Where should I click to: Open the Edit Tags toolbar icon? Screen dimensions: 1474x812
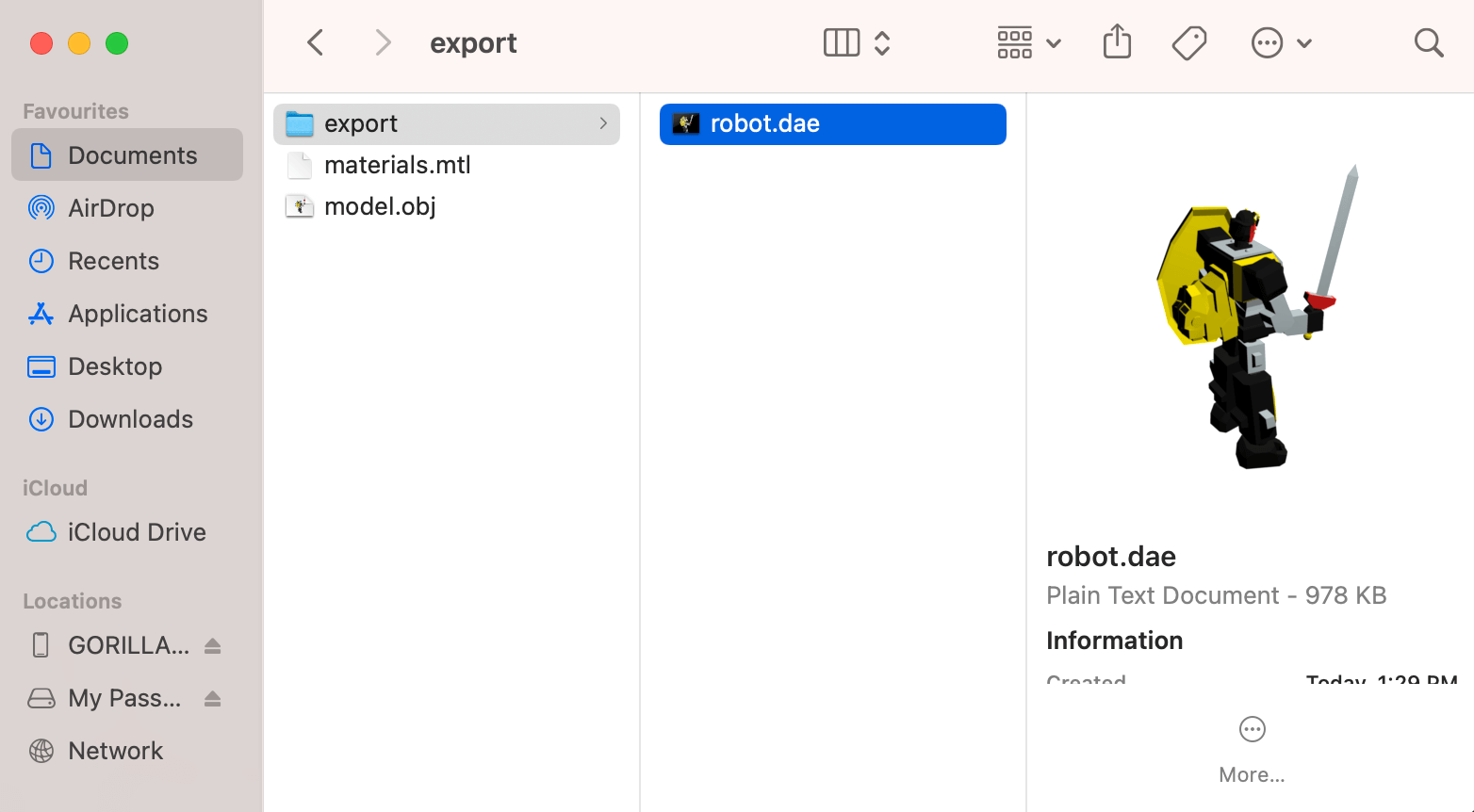coord(1188,43)
